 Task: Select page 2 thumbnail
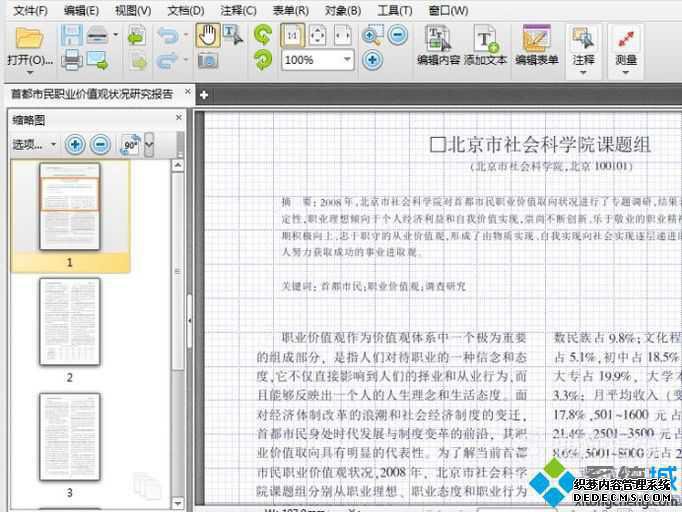pyautogui.click(x=70, y=321)
